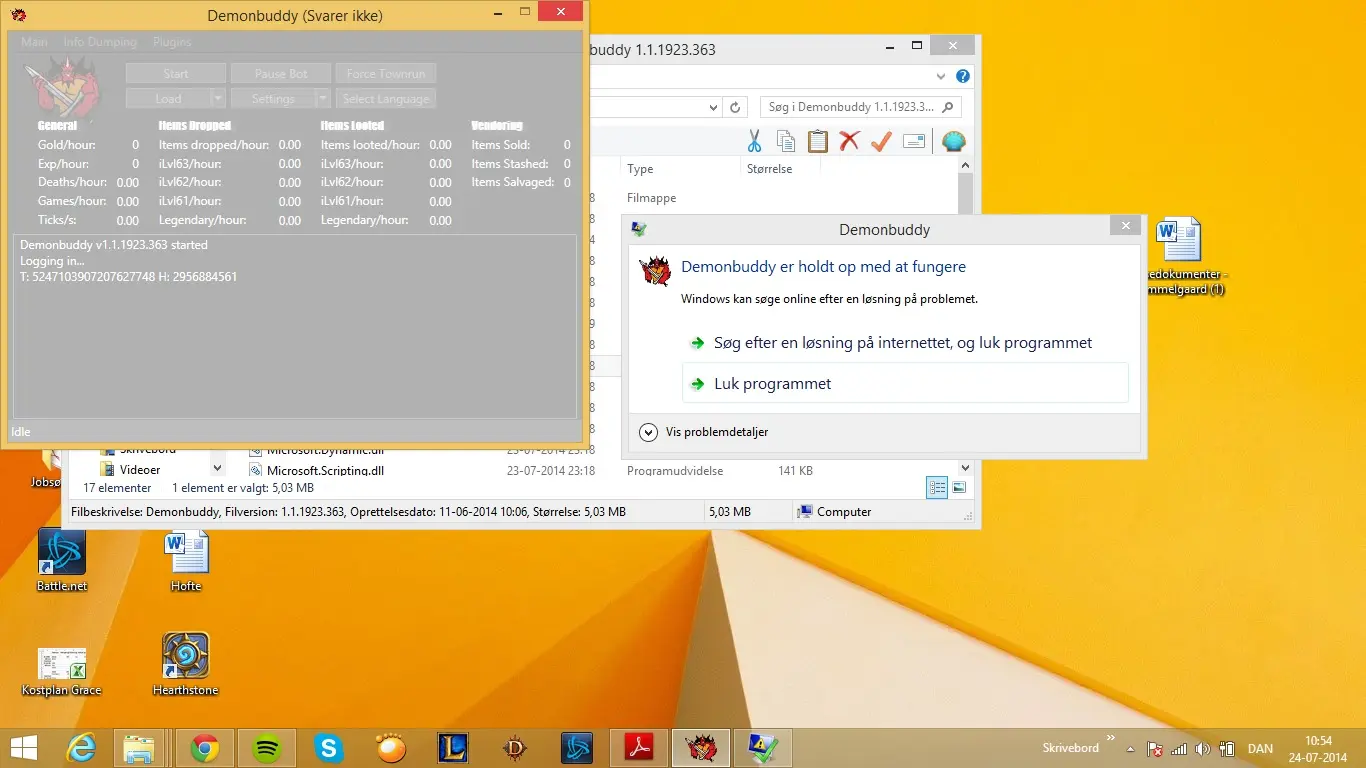Viewport: 1366px width, 768px height.
Task: Open the Battle.net icon on the taskbar
Action: pyautogui.click(x=577, y=747)
